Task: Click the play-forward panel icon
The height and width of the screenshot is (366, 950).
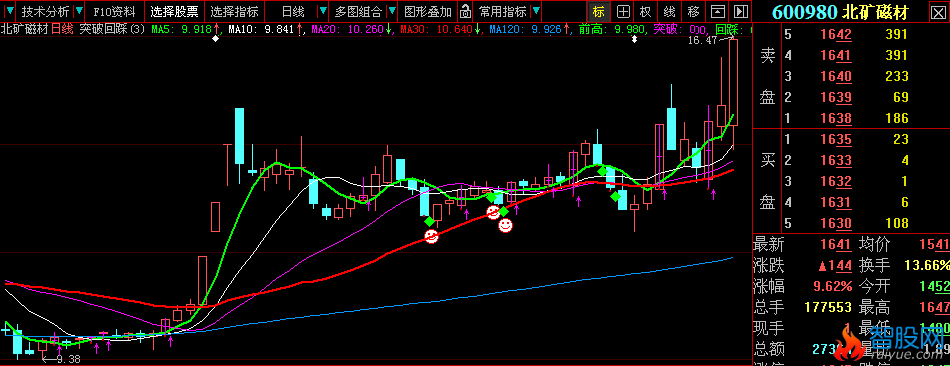Action: click(740, 11)
